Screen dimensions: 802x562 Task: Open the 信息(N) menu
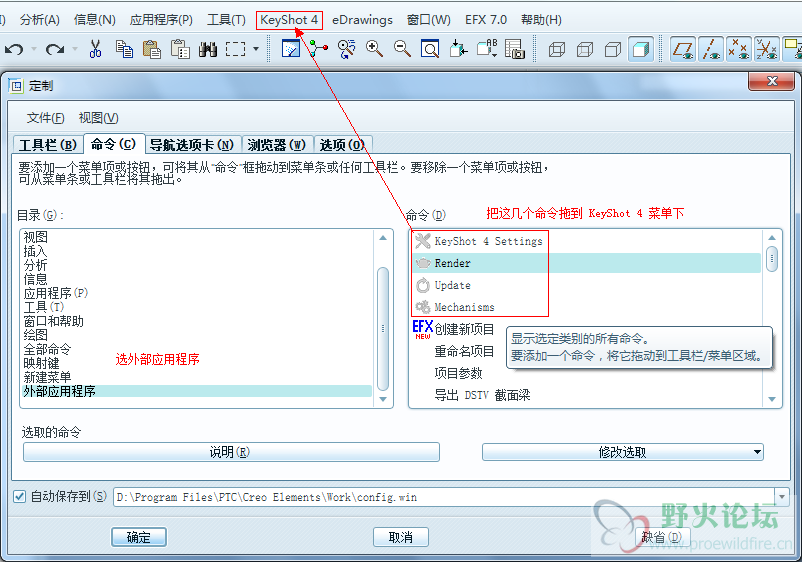point(95,20)
